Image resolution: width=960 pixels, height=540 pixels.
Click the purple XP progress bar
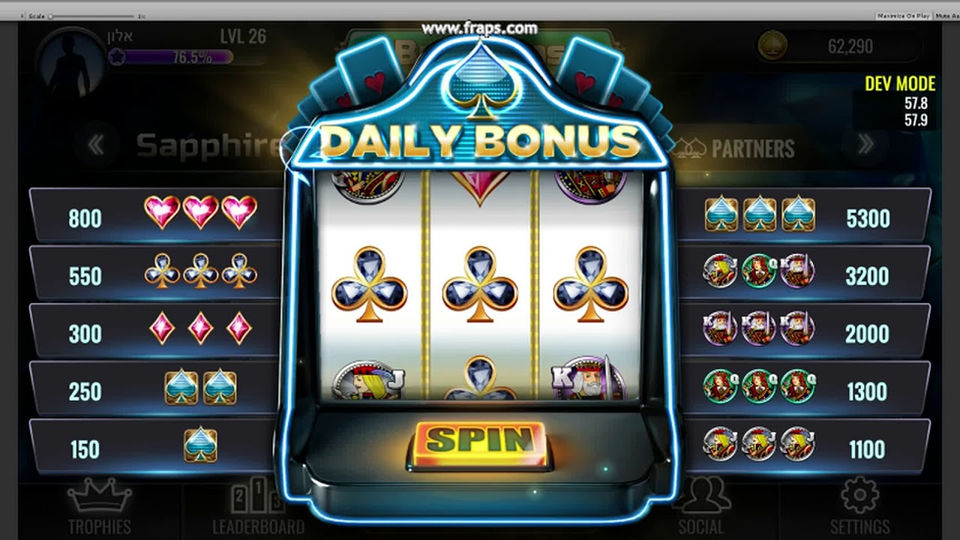pyautogui.click(x=171, y=58)
